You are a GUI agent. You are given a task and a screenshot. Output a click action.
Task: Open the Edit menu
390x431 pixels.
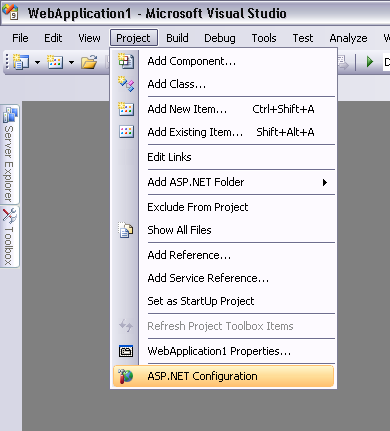[53, 38]
